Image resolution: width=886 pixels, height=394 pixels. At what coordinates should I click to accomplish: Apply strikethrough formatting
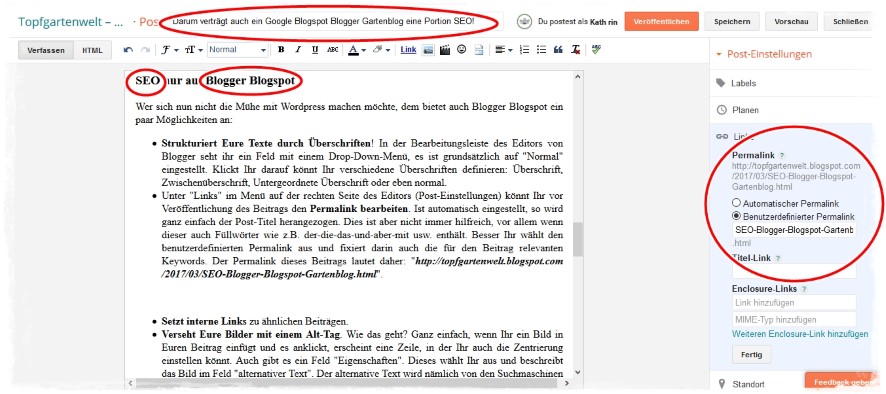[x=332, y=50]
